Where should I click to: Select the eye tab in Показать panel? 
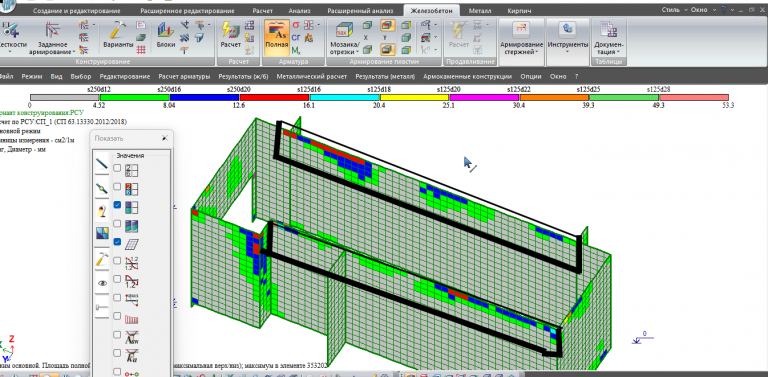102,283
